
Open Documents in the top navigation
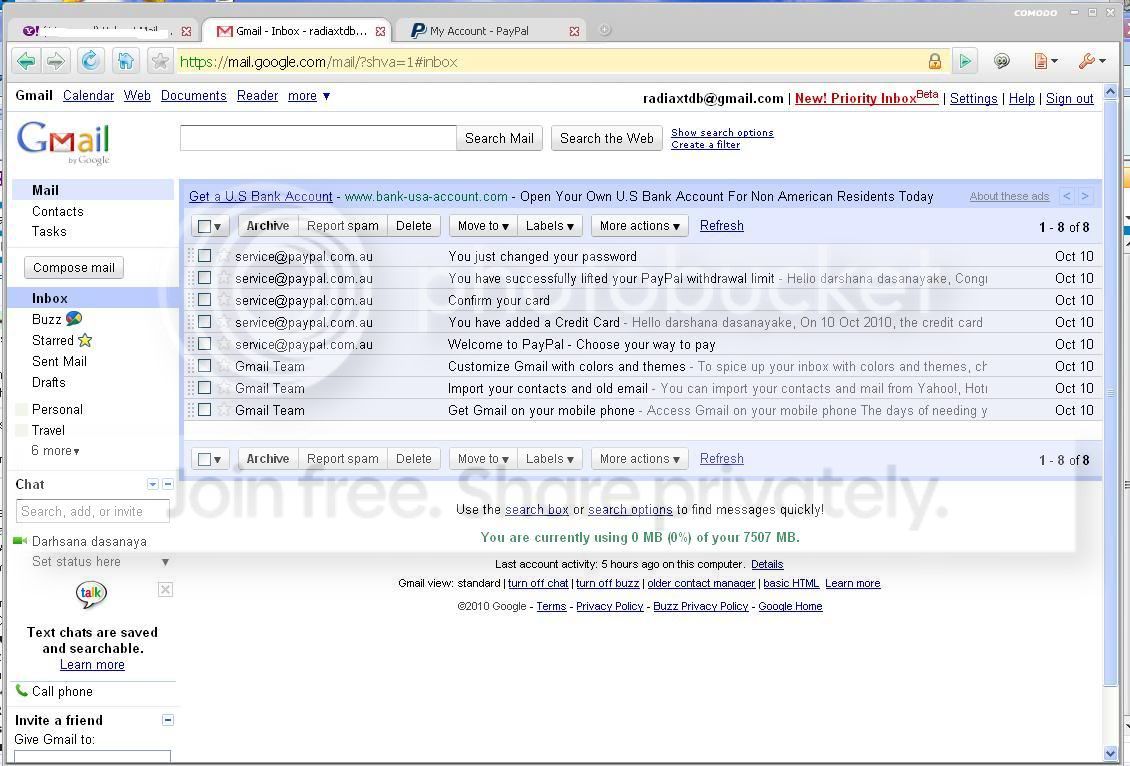point(193,96)
